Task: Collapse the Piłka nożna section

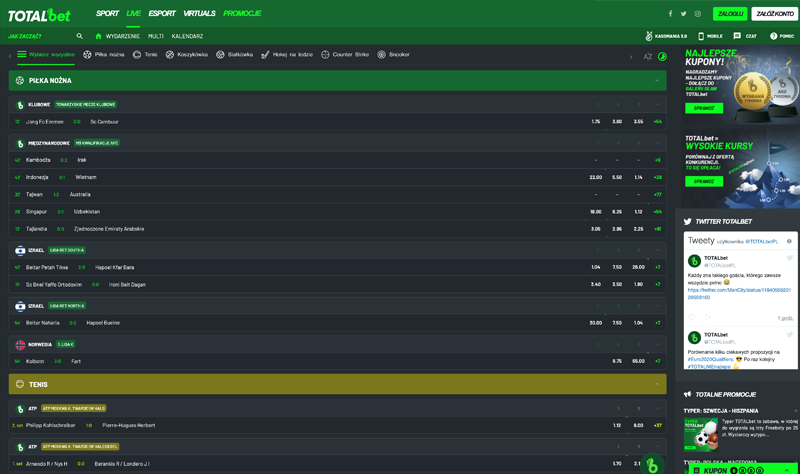Action: 657,81
